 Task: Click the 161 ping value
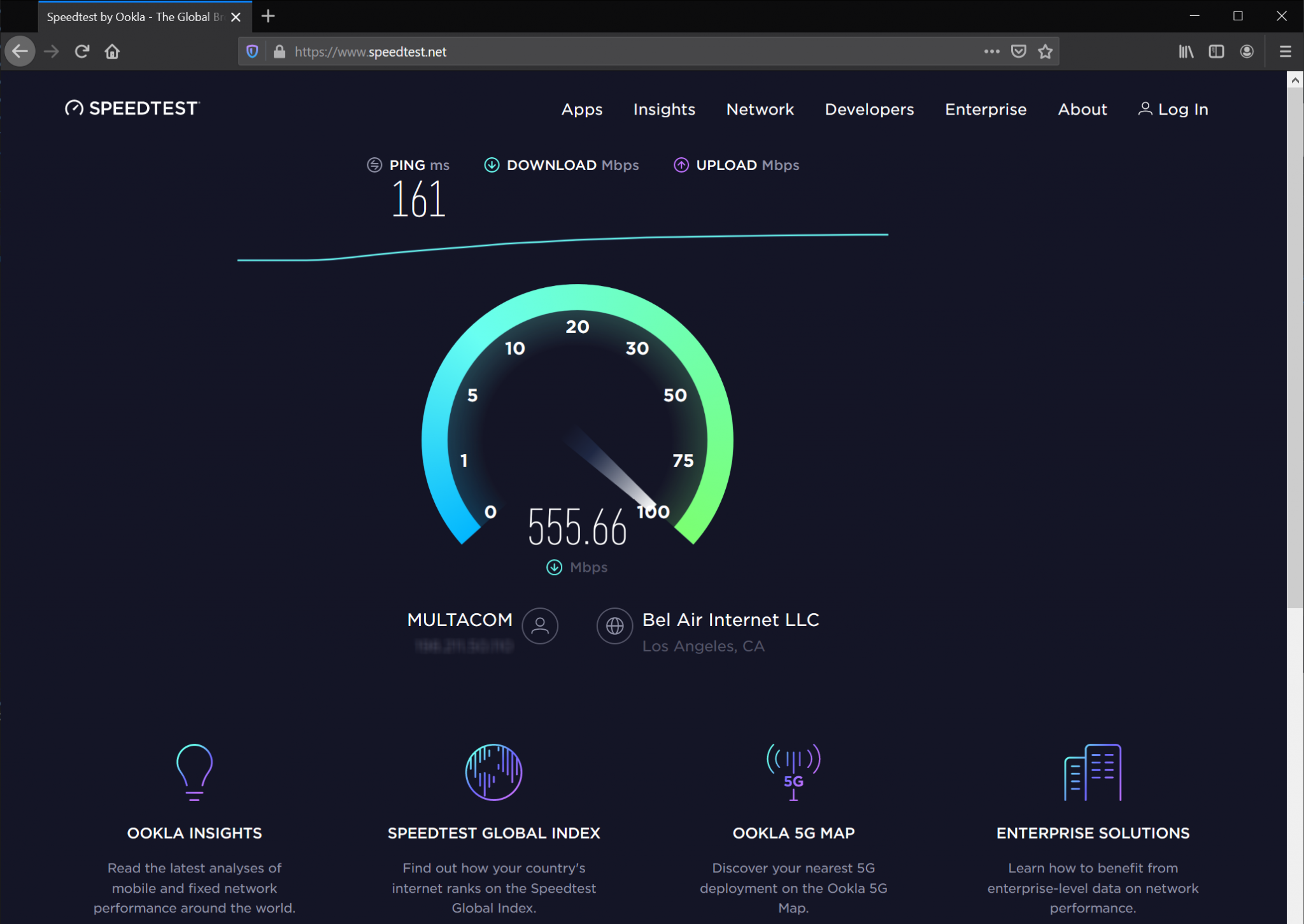click(x=418, y=199)
